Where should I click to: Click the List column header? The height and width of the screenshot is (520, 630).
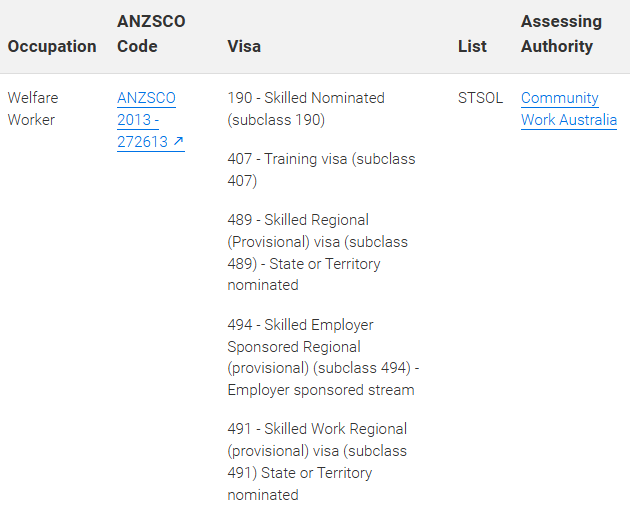click(x=472, y=46)
